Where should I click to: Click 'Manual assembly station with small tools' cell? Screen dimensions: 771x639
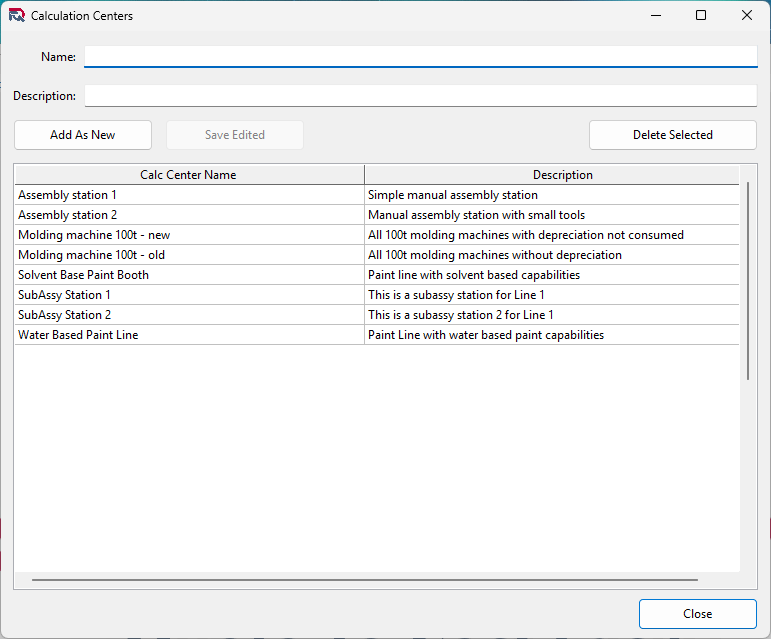552,215
